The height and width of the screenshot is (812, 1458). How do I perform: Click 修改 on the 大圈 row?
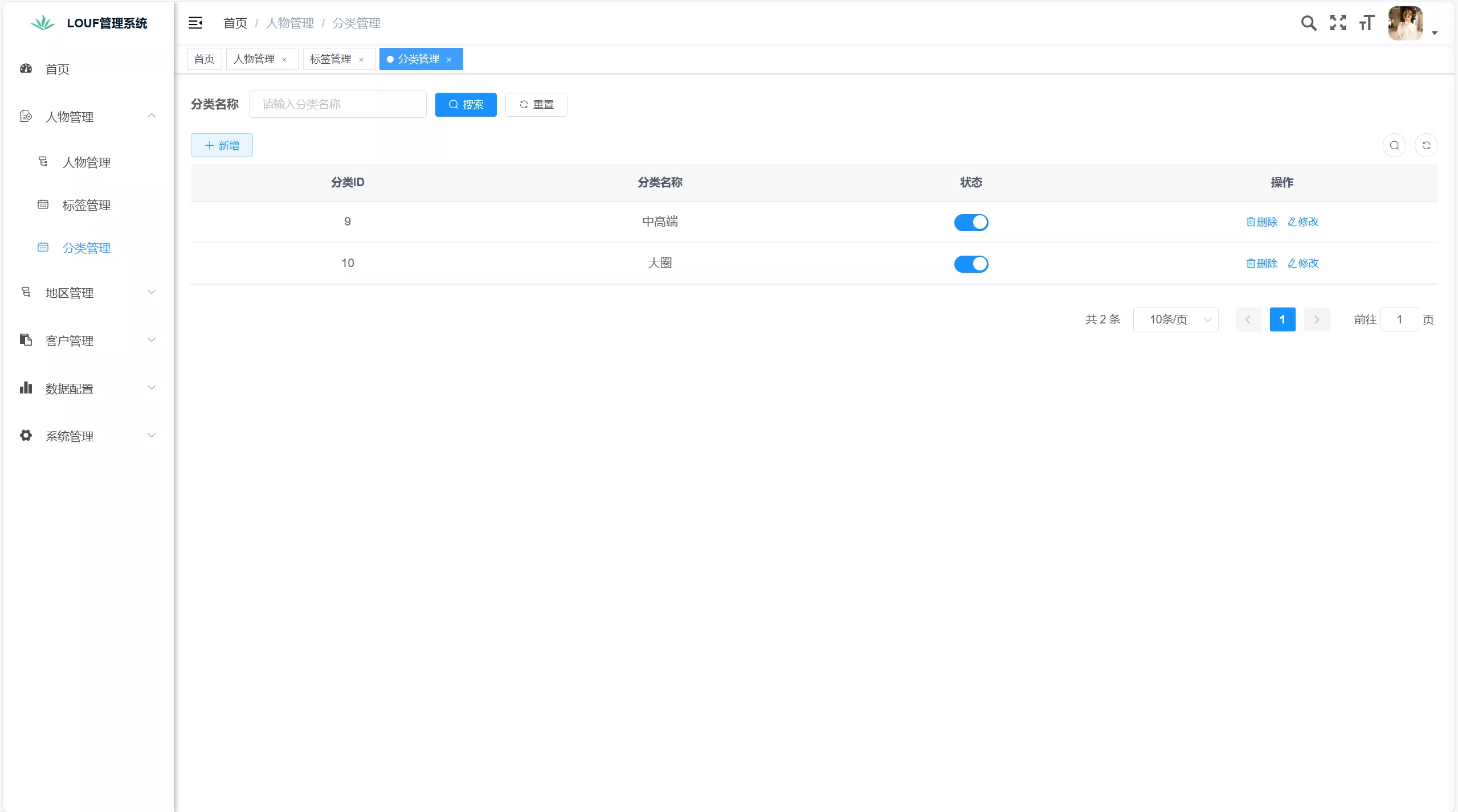pos(1304,263)
